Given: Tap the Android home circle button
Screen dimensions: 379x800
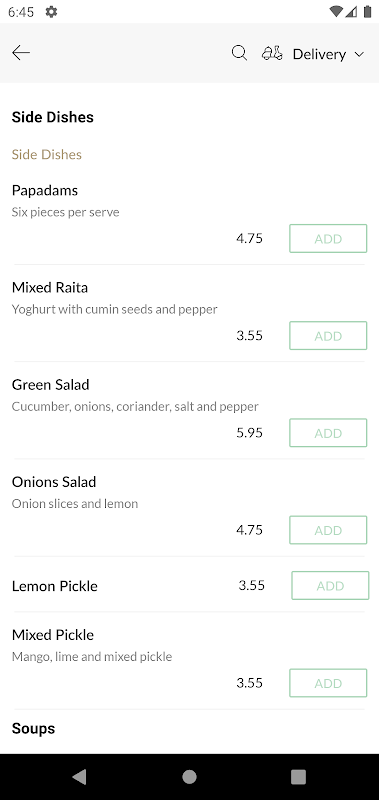Looking at the screenshot, I should click(x=189, y=777).
